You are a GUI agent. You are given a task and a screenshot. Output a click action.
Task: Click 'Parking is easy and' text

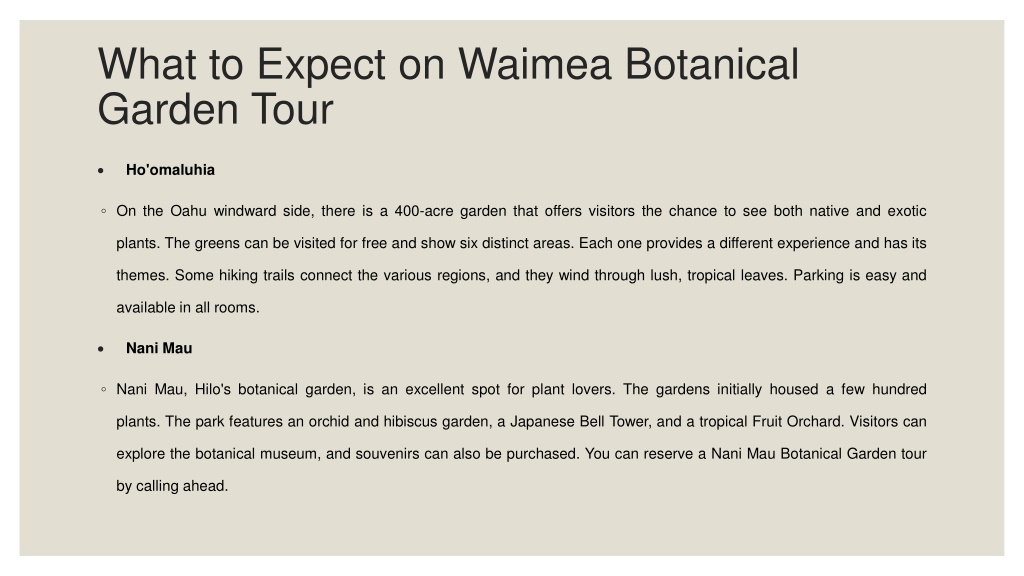[x=859, y=275]
